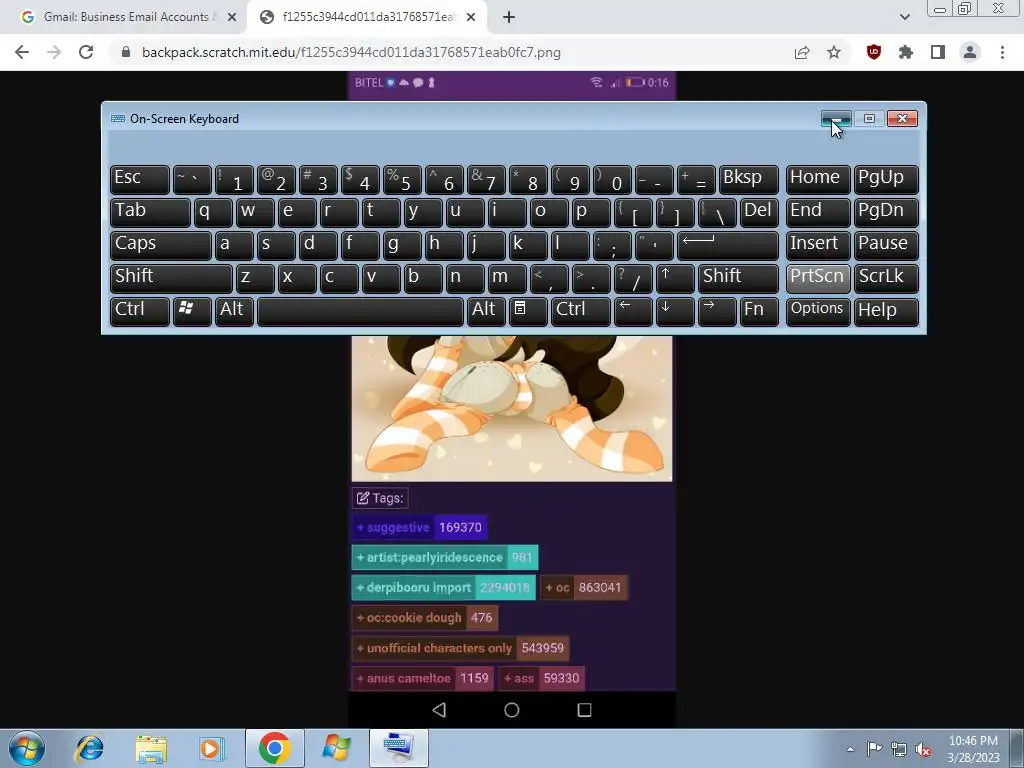The width and height of the screenshot is (1024, 768).
Task: Open Action Center flag in tray
Action: click(x=874, y=749)
